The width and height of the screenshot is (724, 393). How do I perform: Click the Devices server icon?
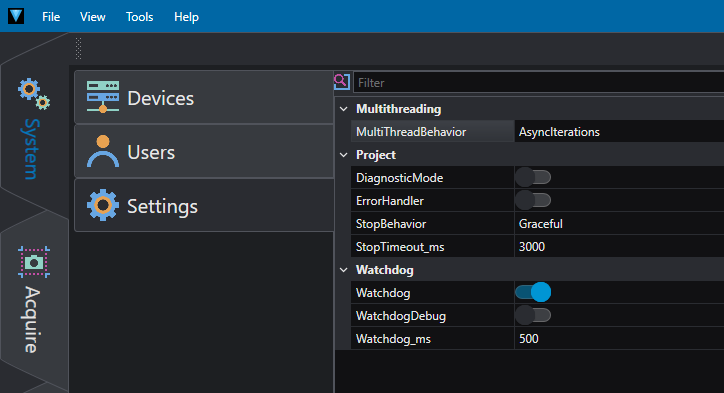click(103, 97)
